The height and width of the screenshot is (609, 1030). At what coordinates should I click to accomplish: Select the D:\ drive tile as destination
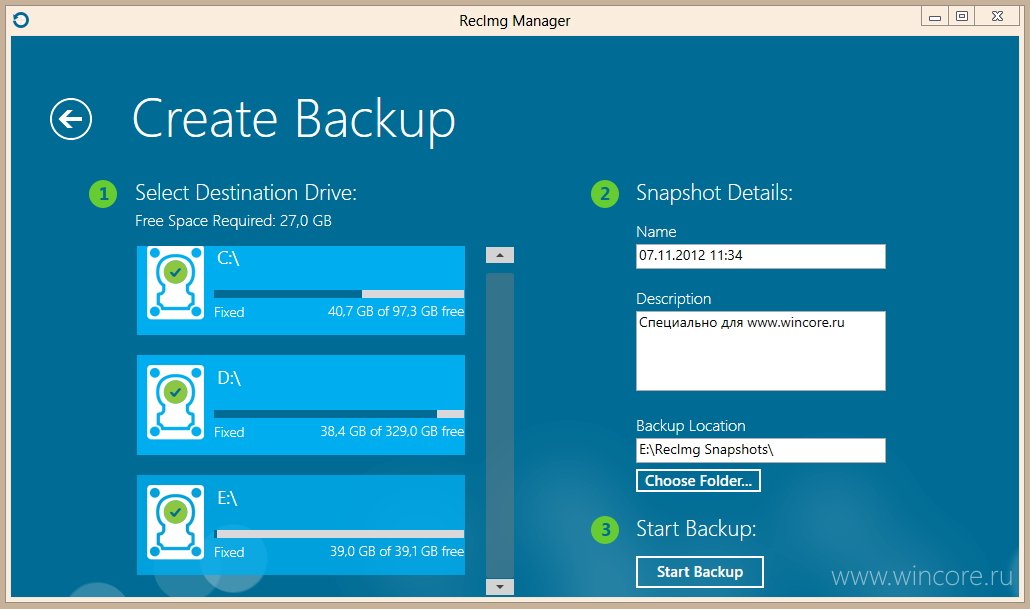pos(301,405)
